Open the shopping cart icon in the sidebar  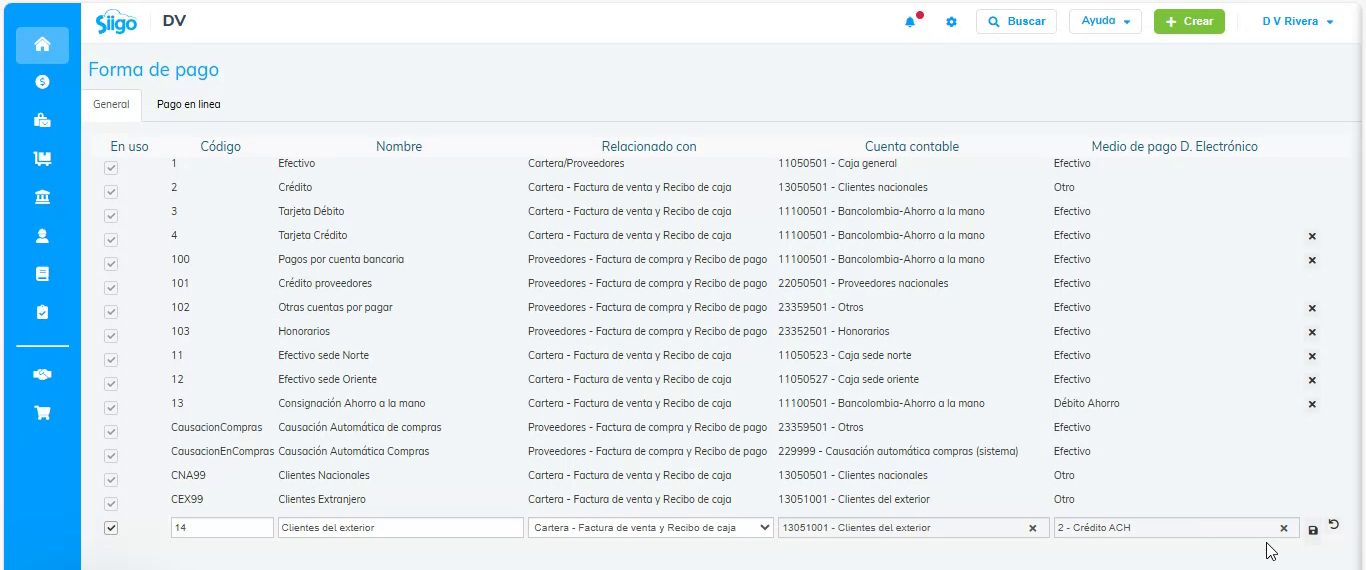(42, 412)
